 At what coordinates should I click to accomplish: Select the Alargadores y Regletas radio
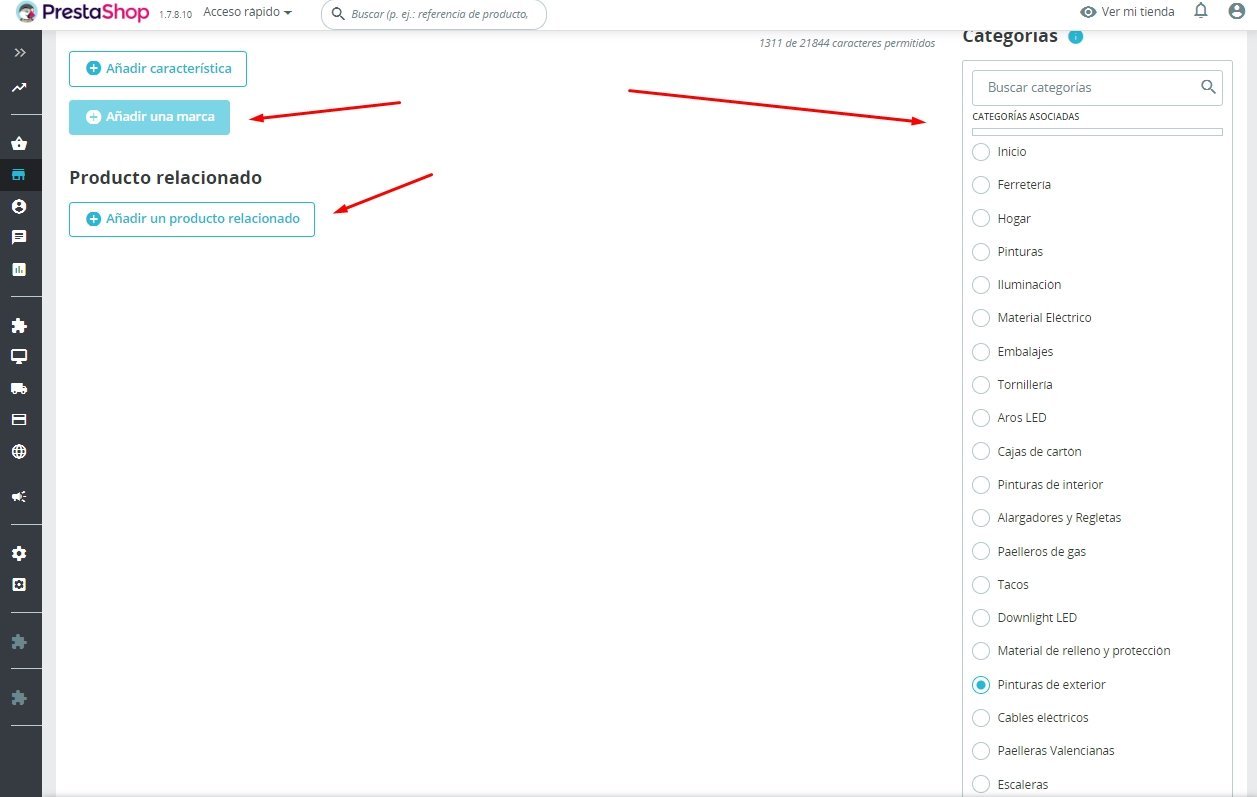981,518
